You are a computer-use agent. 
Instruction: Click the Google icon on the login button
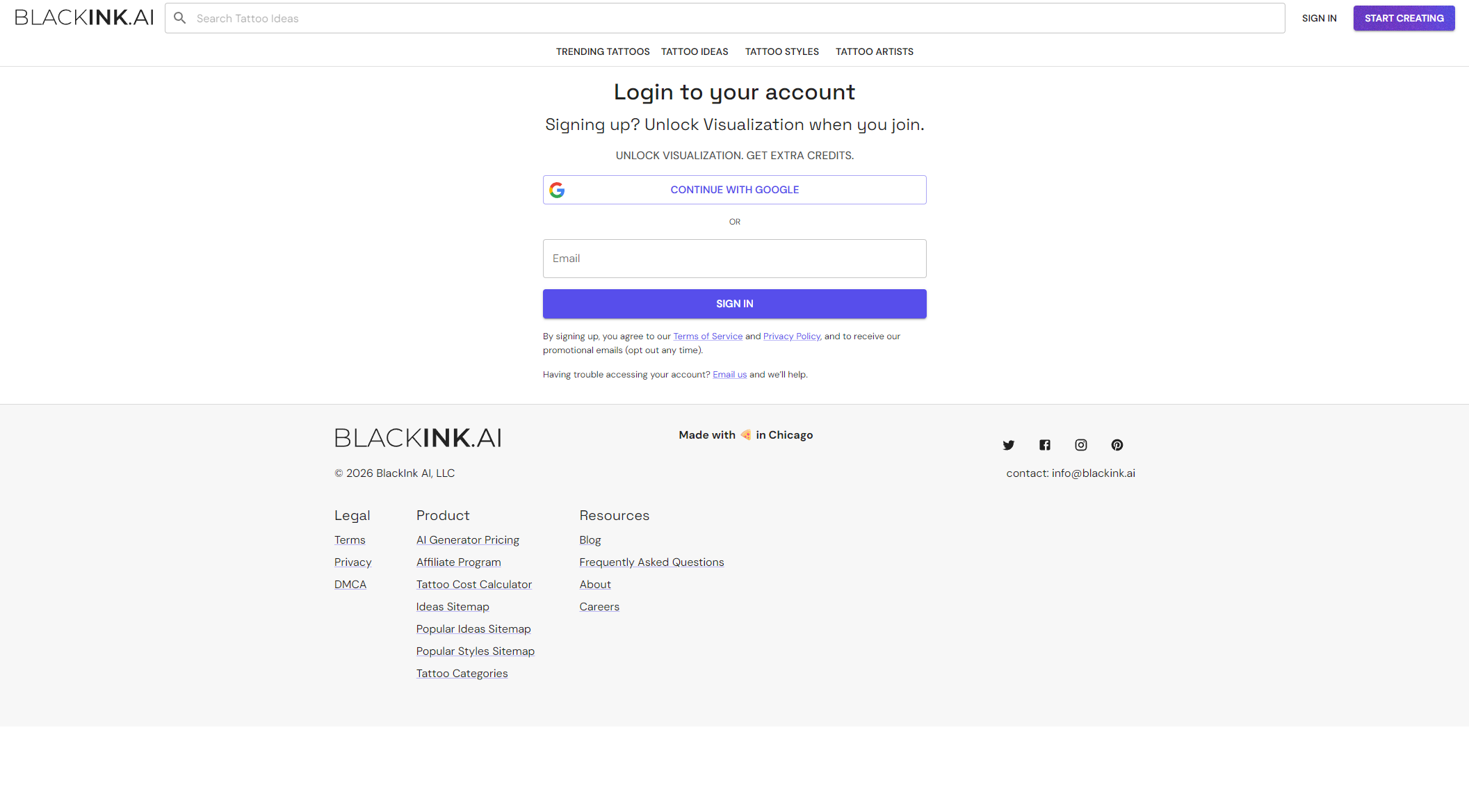pos(557,189)
